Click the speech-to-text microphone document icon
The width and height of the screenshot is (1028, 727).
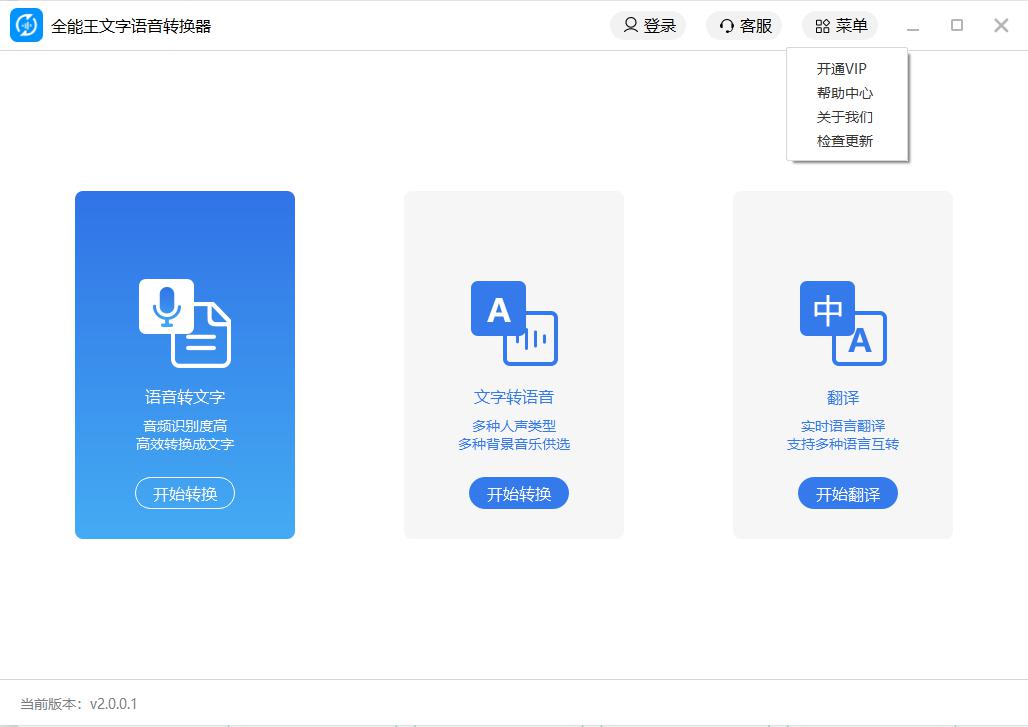point(185,323)
